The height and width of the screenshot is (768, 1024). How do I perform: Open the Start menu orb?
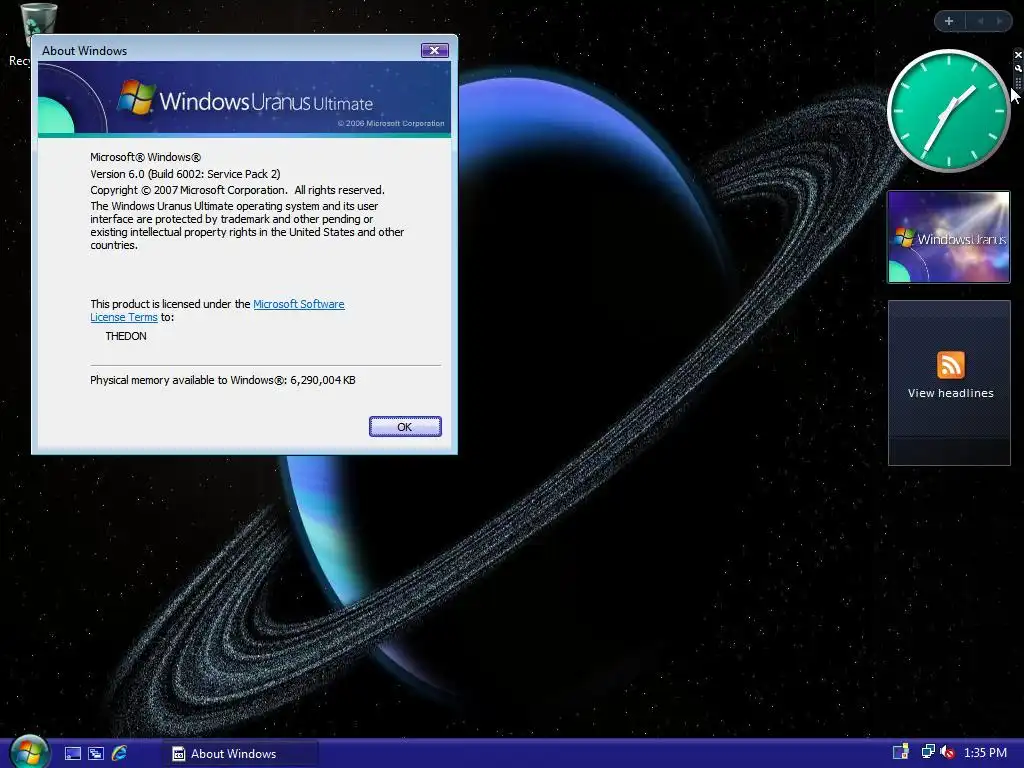pos(30,752)
